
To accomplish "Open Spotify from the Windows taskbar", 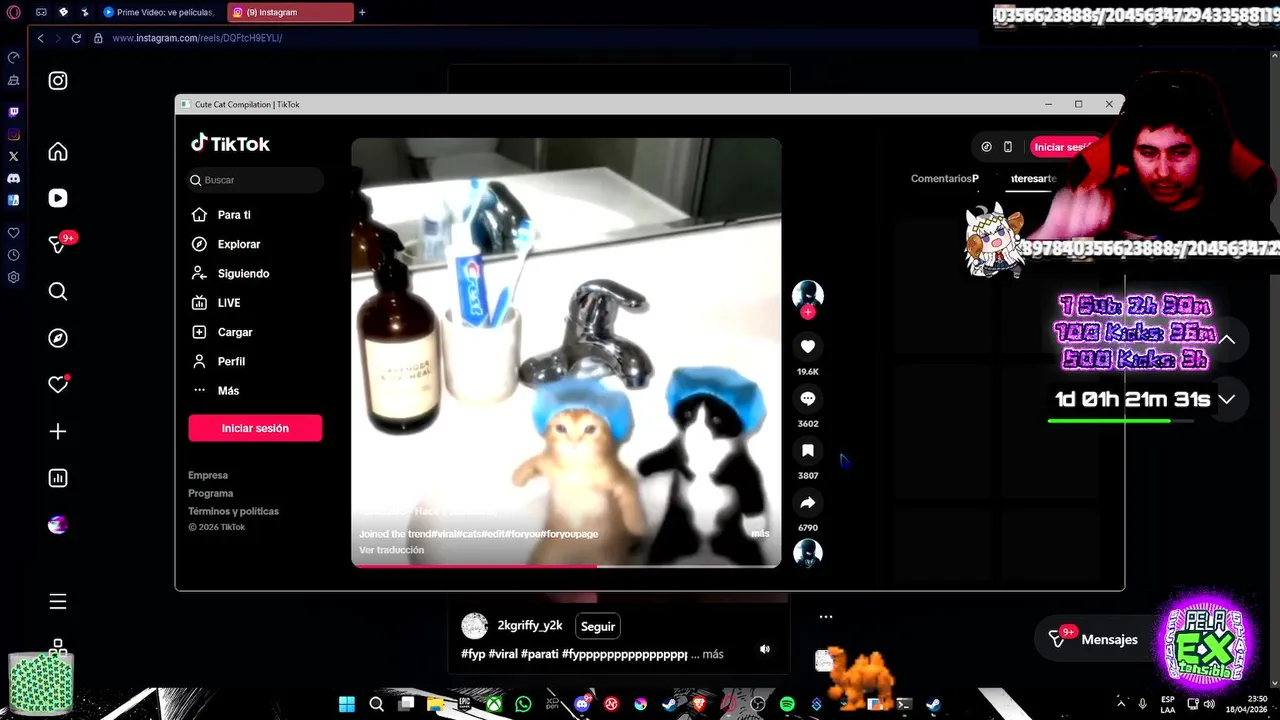I will [x=787, y=704].
